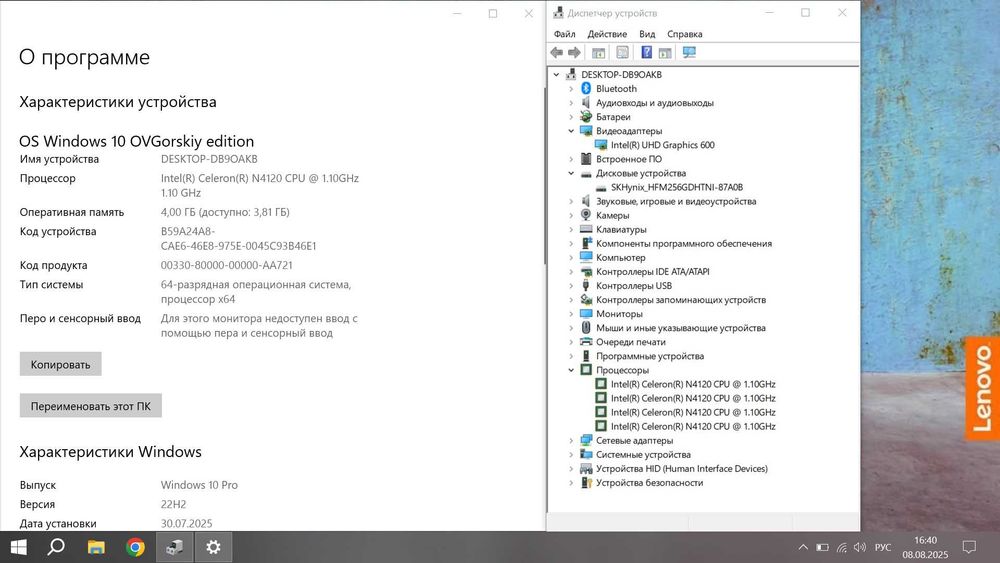Expand the Встроенное ПО node
This screenshot has height=563, width=1000.
pos(571,159)
